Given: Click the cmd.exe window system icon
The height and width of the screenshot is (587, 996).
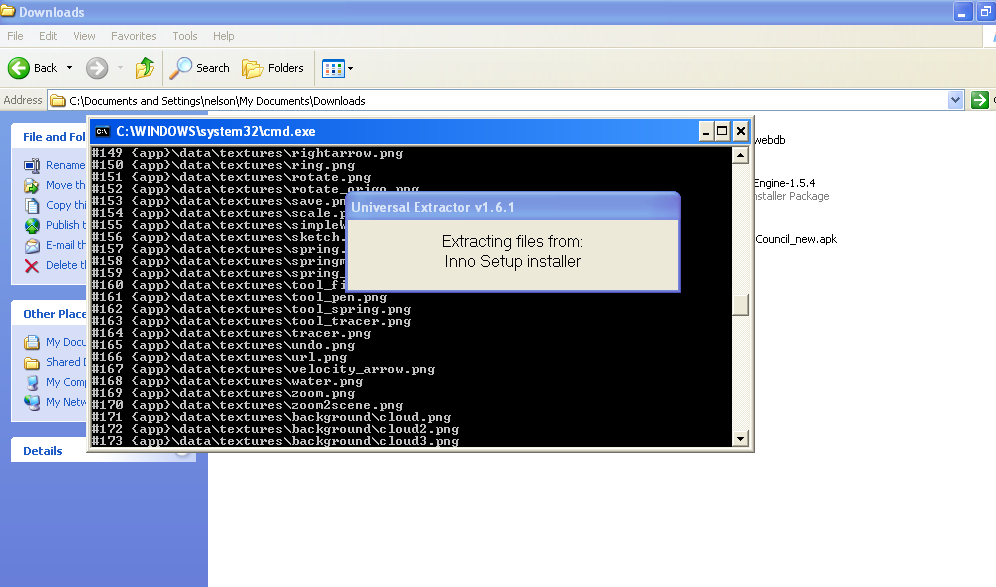Looking at the screenshot, I should pyautogui.click(x=102, y=132).
